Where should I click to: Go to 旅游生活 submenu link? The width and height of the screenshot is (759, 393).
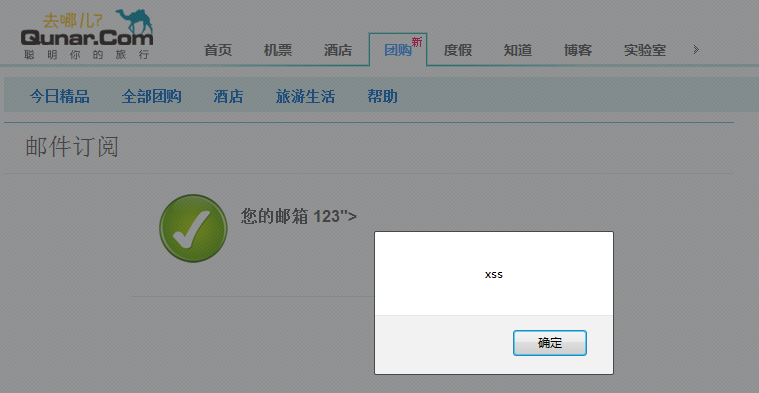[x=305, y=96]
